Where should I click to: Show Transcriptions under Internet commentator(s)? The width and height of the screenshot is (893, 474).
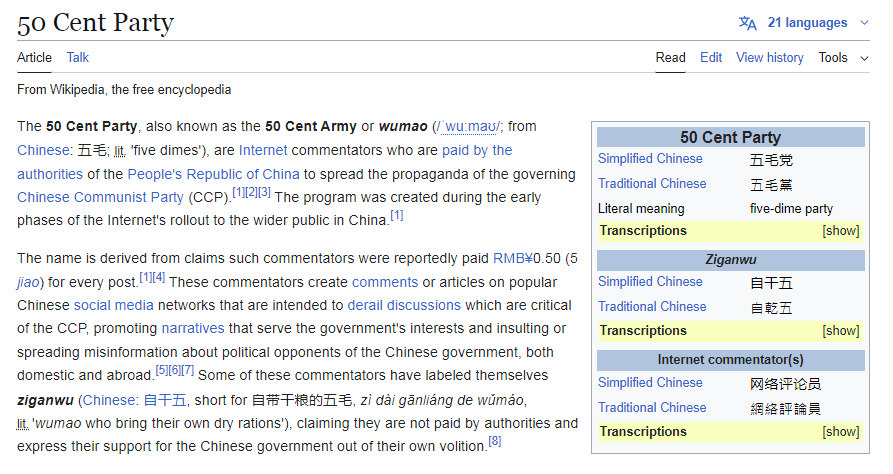point(841,432)
